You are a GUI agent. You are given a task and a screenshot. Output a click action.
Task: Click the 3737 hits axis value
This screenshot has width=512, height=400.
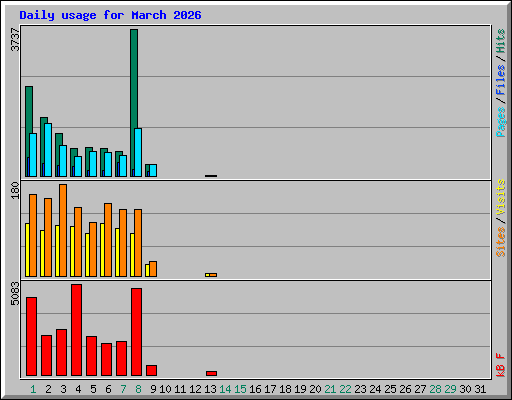[15, 39]
